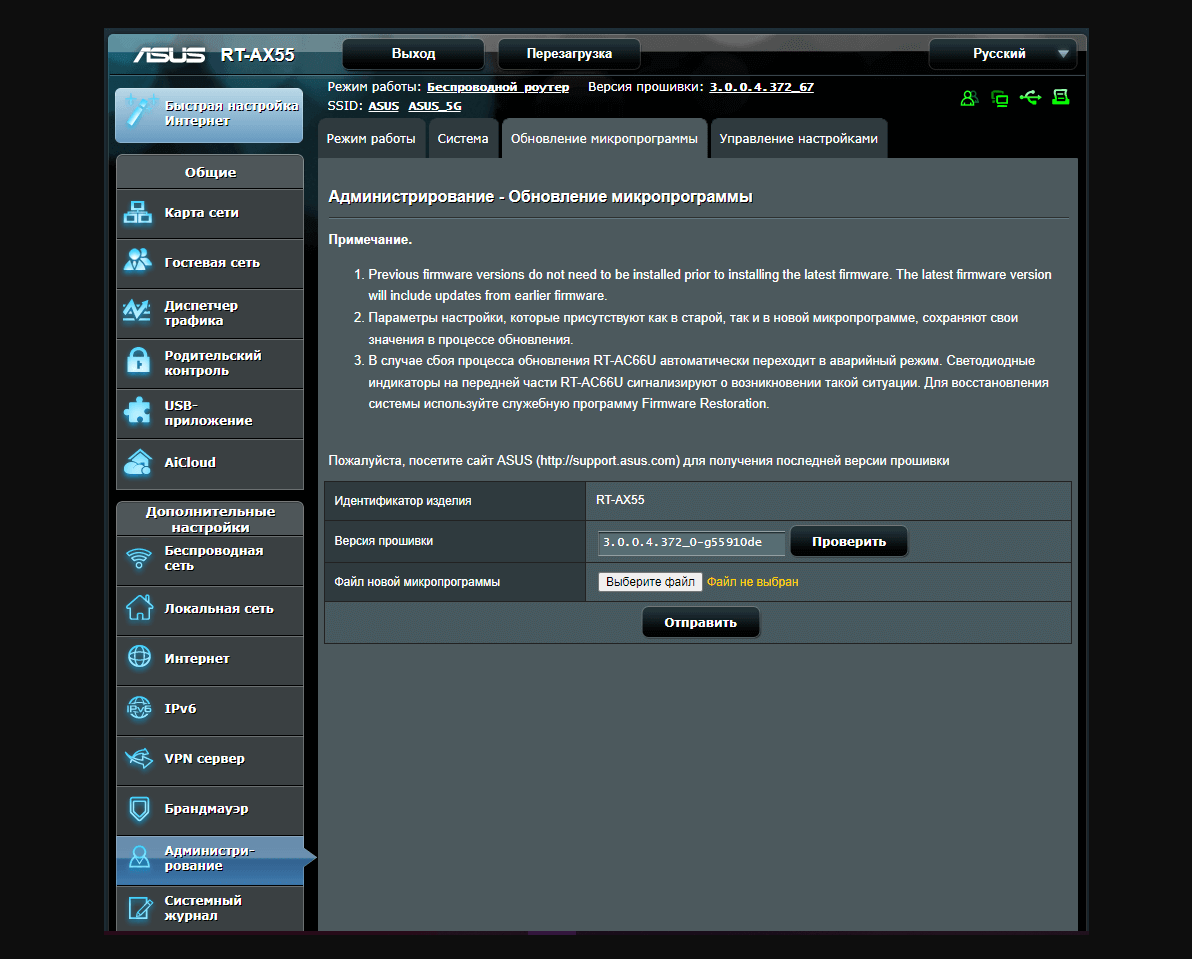Open Системный журнал page

pyautogui.click(x=210, y=908)
